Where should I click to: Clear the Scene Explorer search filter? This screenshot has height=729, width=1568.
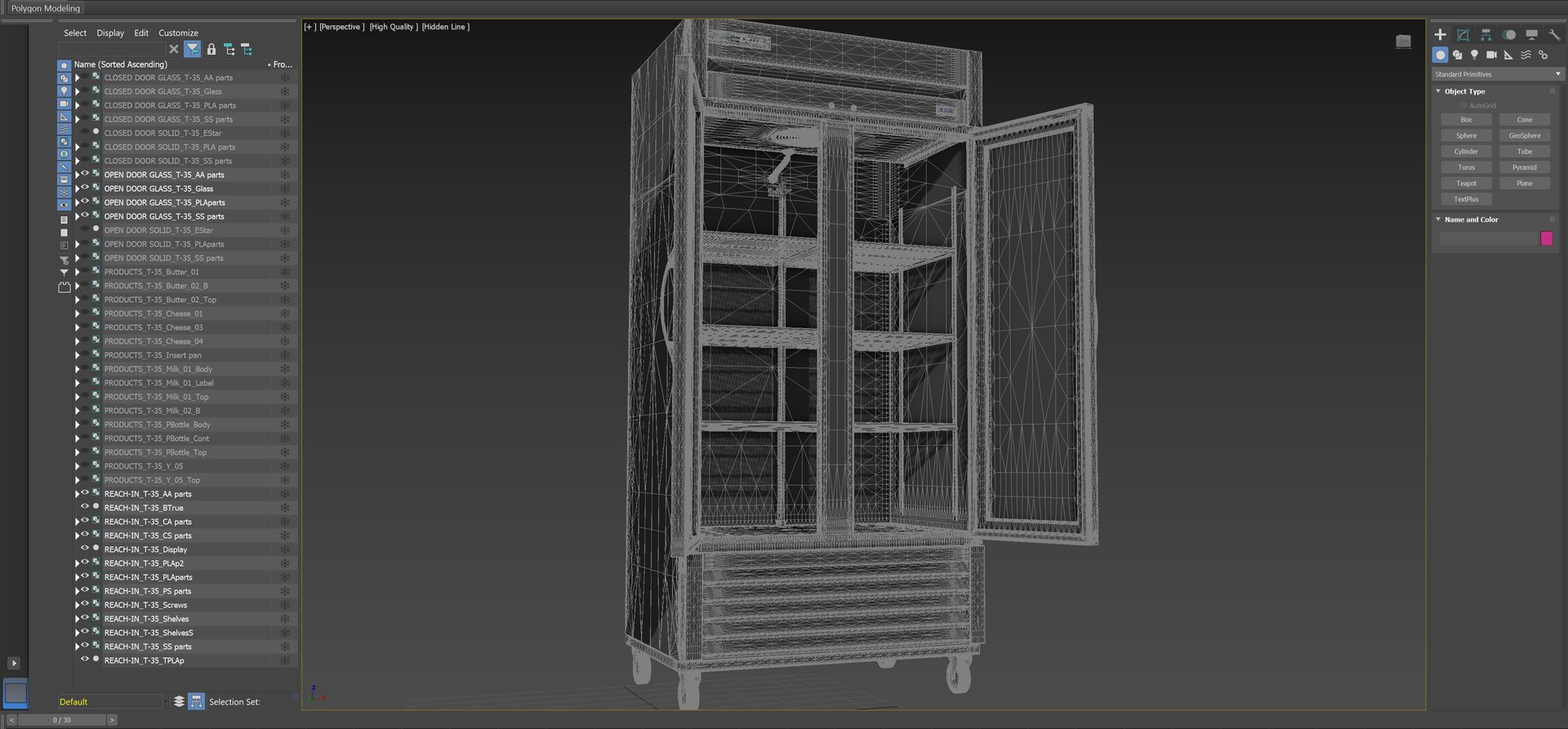click(173, 49)
